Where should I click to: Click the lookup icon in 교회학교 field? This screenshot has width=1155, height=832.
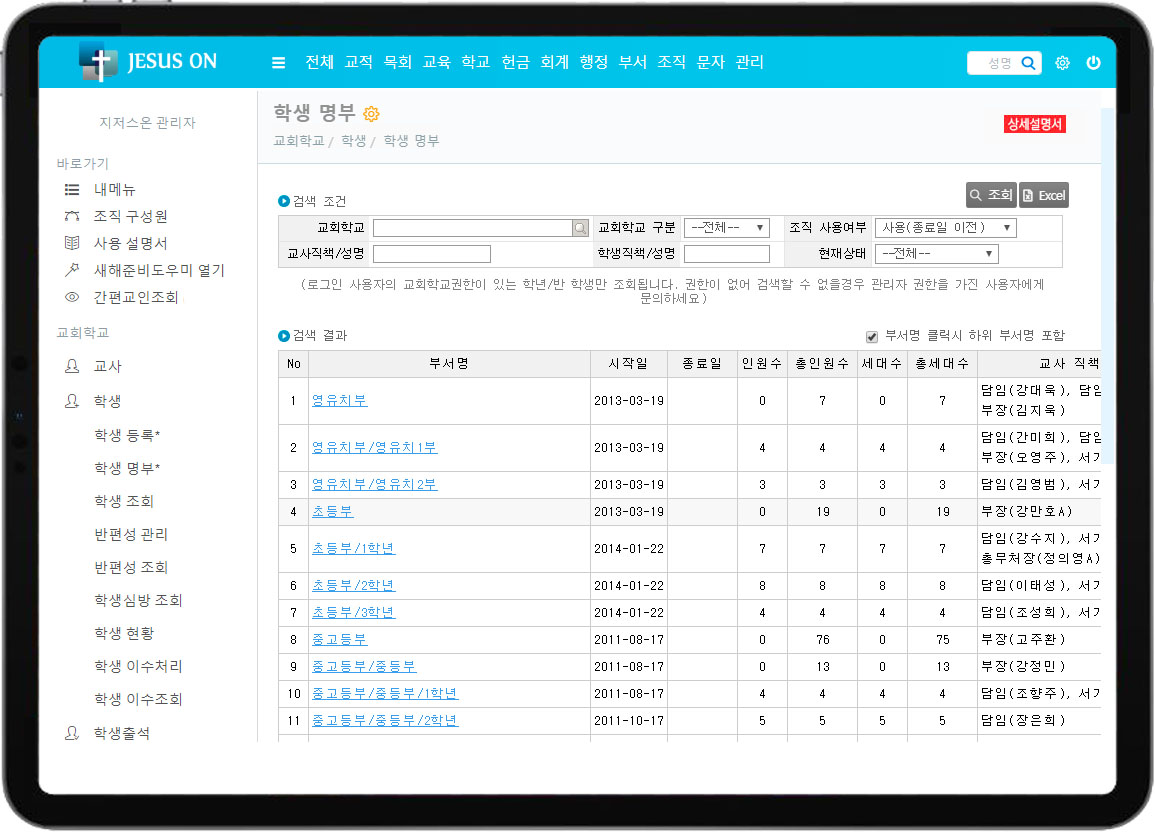click(580, 228)
